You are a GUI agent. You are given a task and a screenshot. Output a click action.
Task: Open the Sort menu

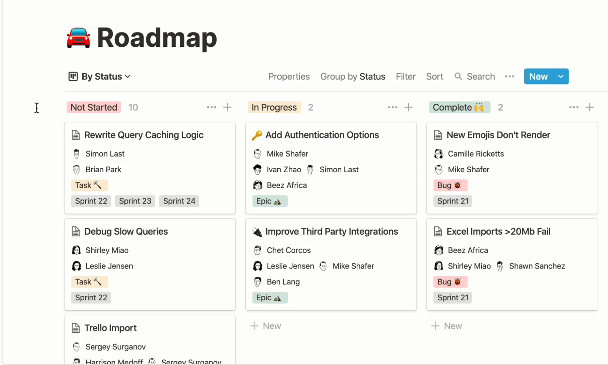[x=434, y=76]
